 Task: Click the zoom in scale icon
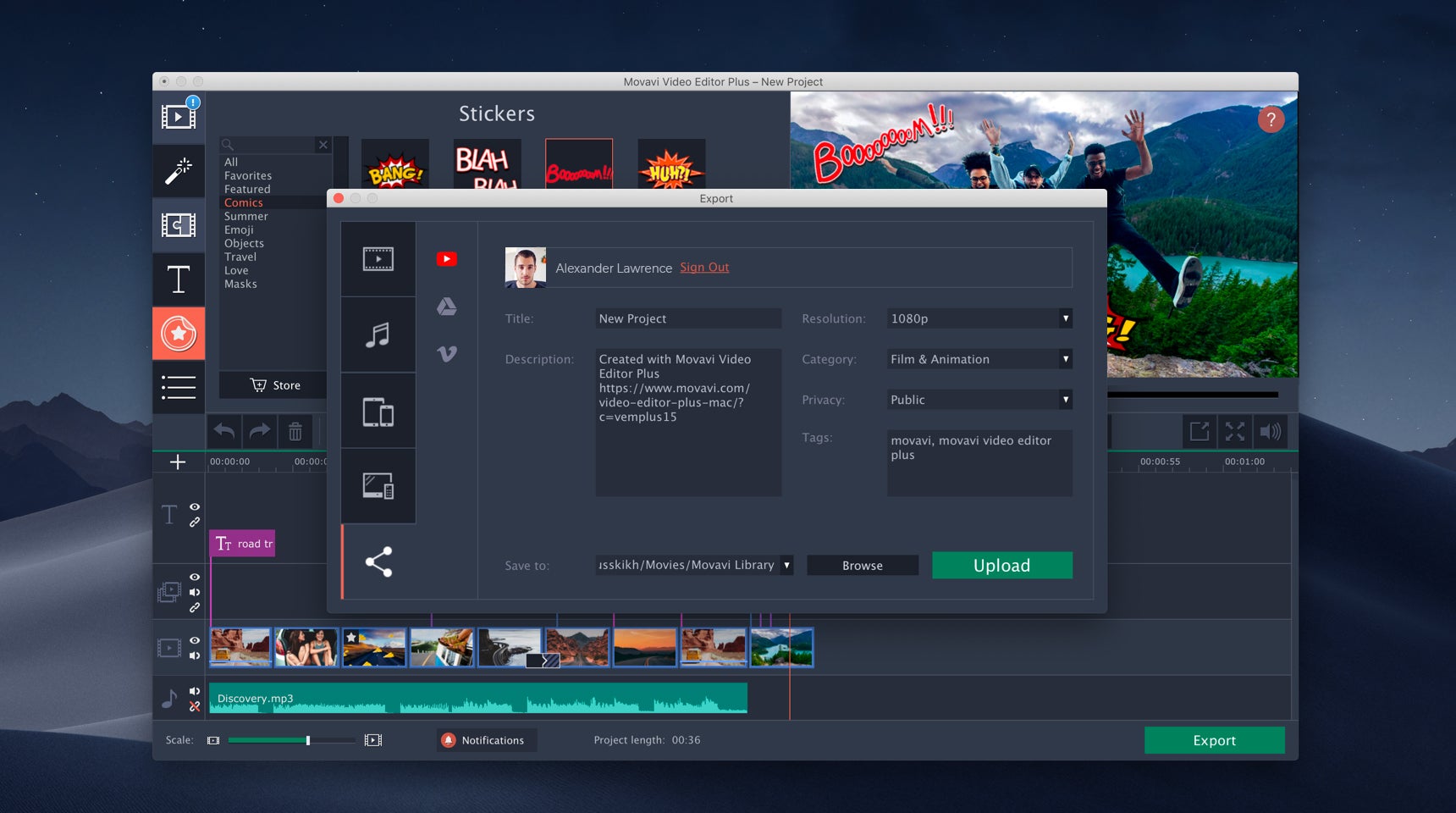pyautogui.click(x=373, y=740)
